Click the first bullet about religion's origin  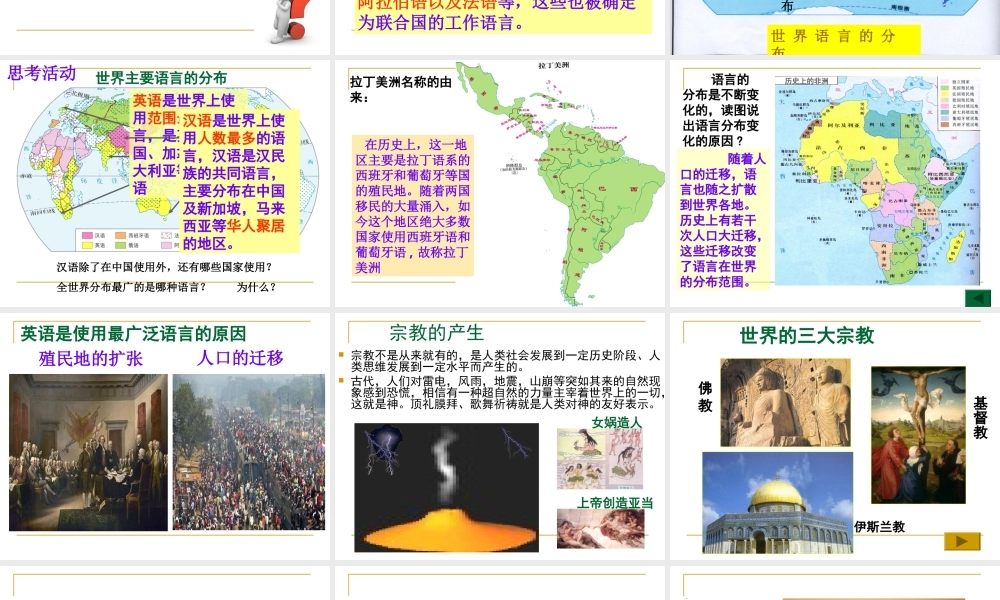pyautogui.click(x=505, y=361)
